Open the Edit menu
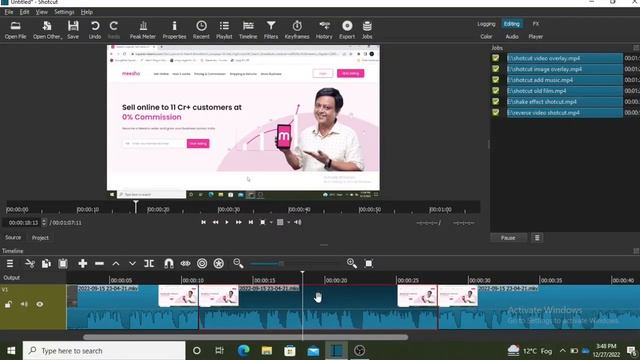The image size is (640, 360). (x=24, y=12)
